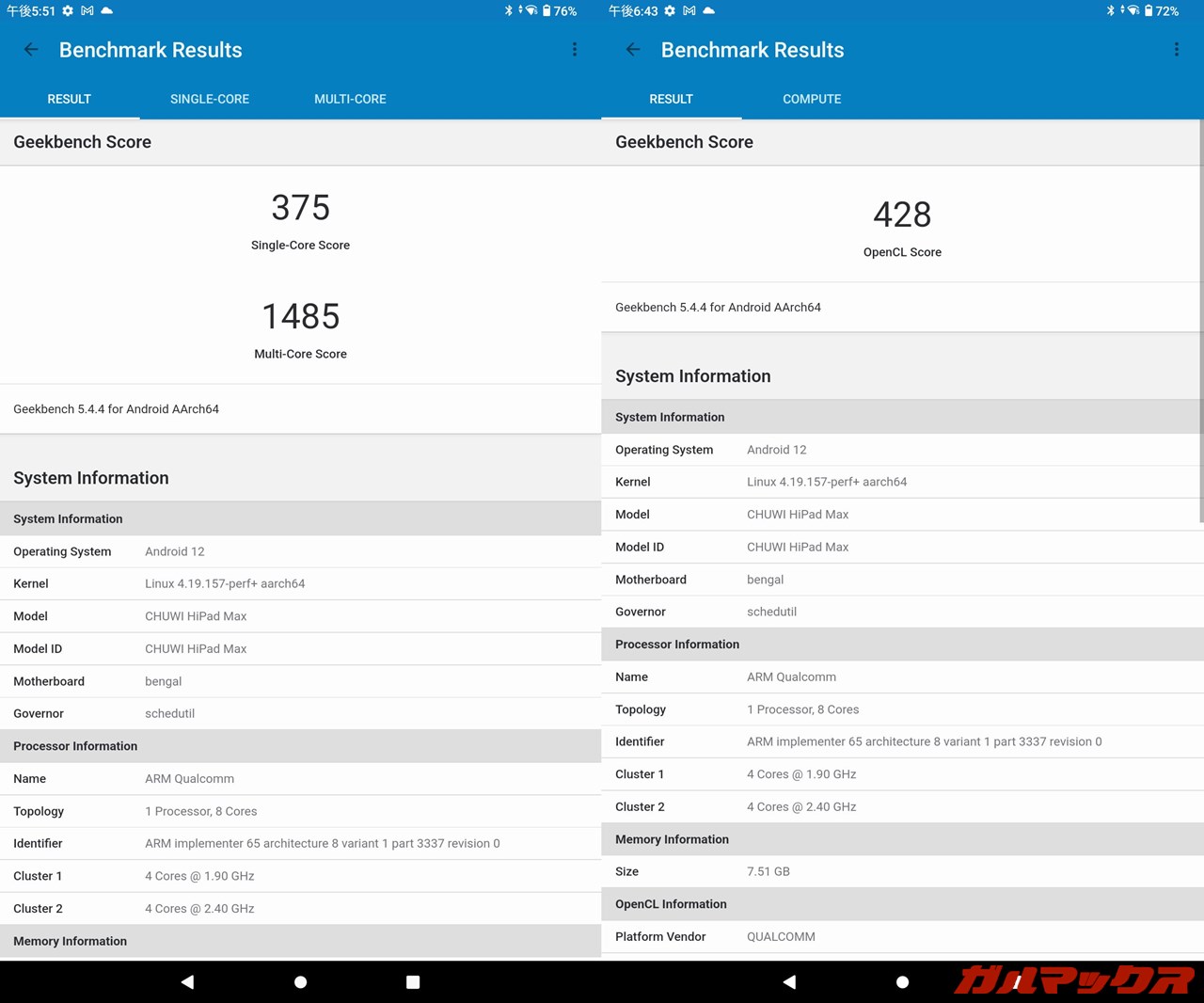Screen dimensions: 1204x1003
Task: Switch to the MULTI-CORE tab
Action: pyautogui.click(x=350, y=99)
